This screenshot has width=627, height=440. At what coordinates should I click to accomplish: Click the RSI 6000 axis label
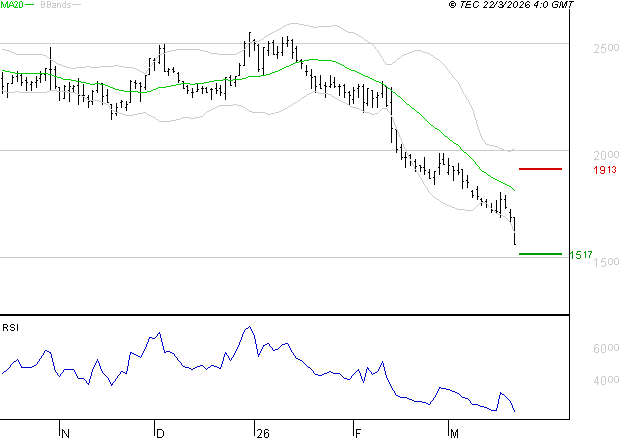tap(606, 348)
